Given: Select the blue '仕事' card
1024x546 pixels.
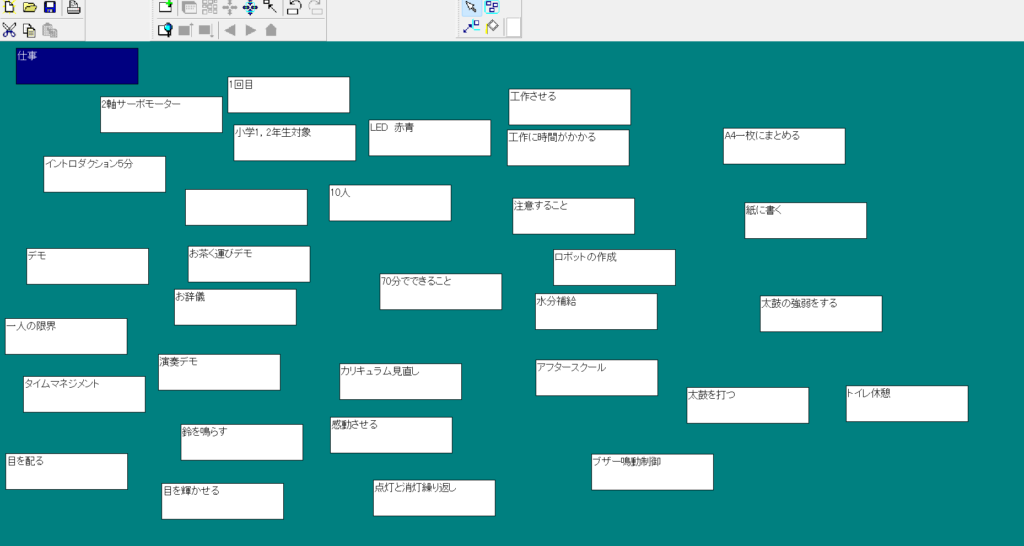Looking at the screenshot, I should (77, 66).
